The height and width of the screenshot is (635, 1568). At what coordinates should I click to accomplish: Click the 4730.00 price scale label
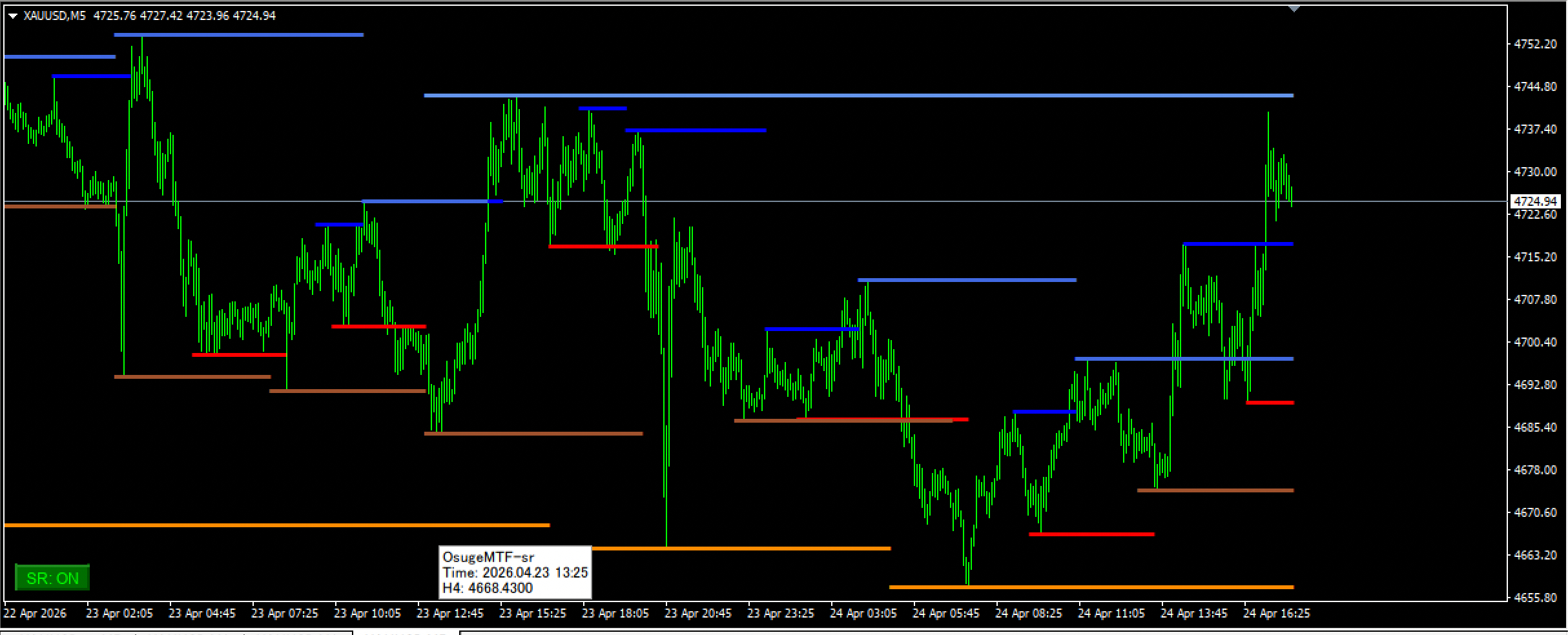tap(1536, 172)
